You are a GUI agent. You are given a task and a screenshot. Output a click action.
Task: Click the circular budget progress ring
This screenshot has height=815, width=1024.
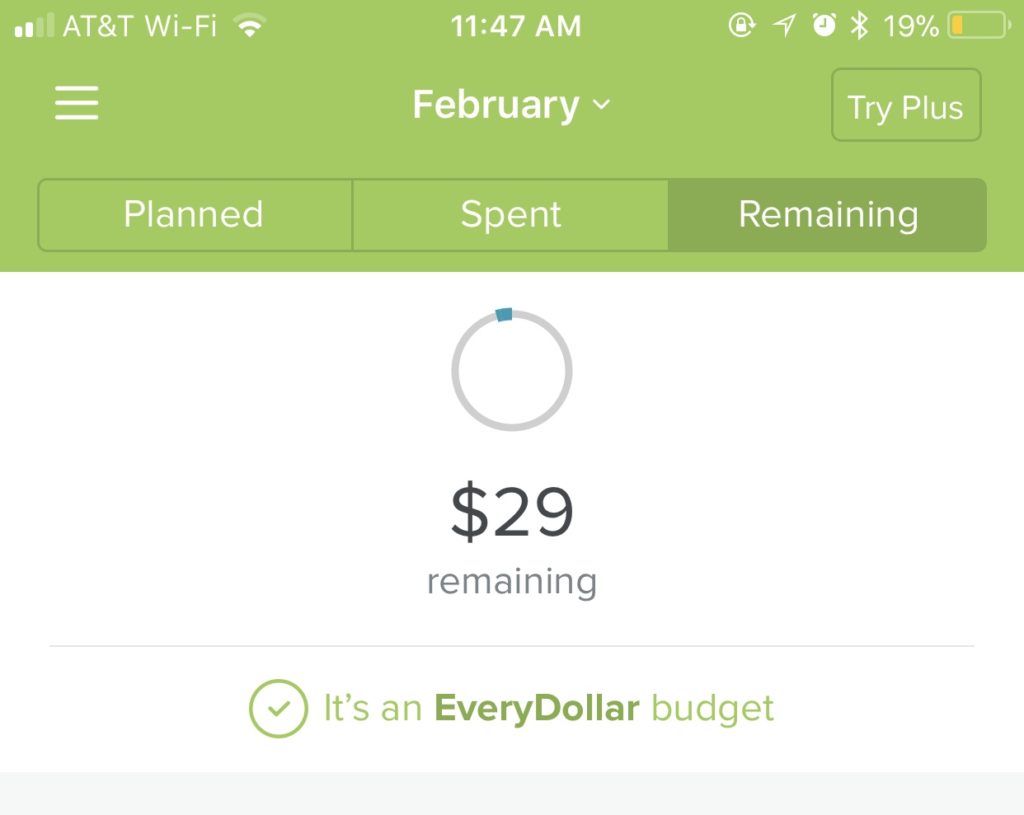click(x=512, y=370)
